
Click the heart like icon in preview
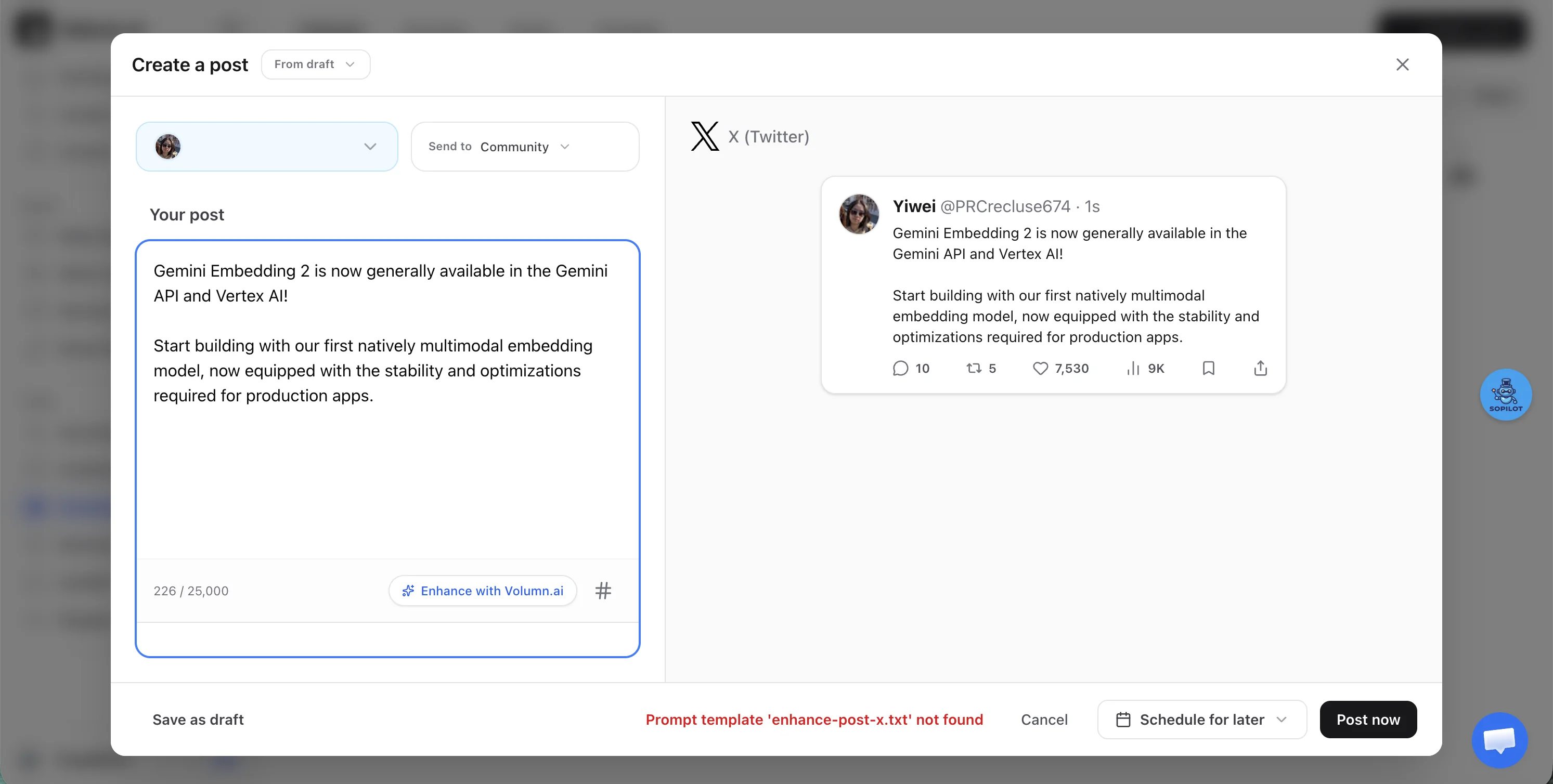click(1040, 368)
